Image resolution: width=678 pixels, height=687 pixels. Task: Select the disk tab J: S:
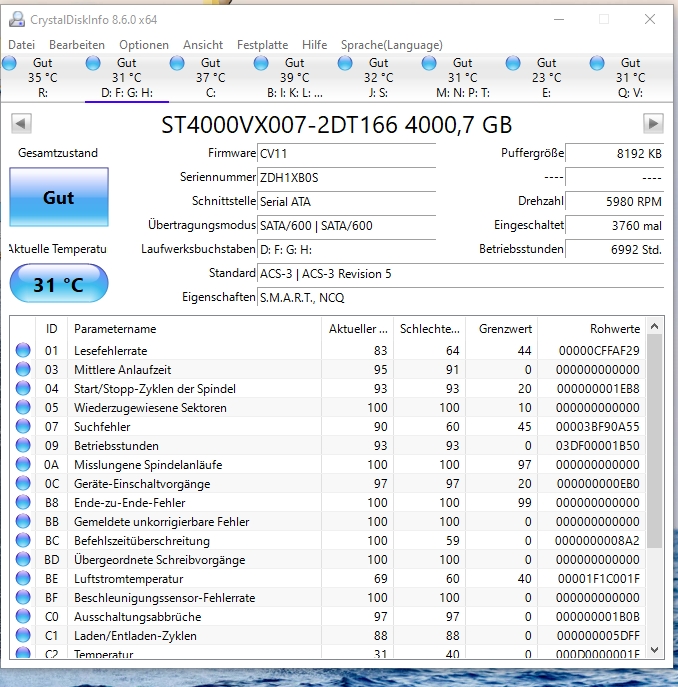[378, 78]
